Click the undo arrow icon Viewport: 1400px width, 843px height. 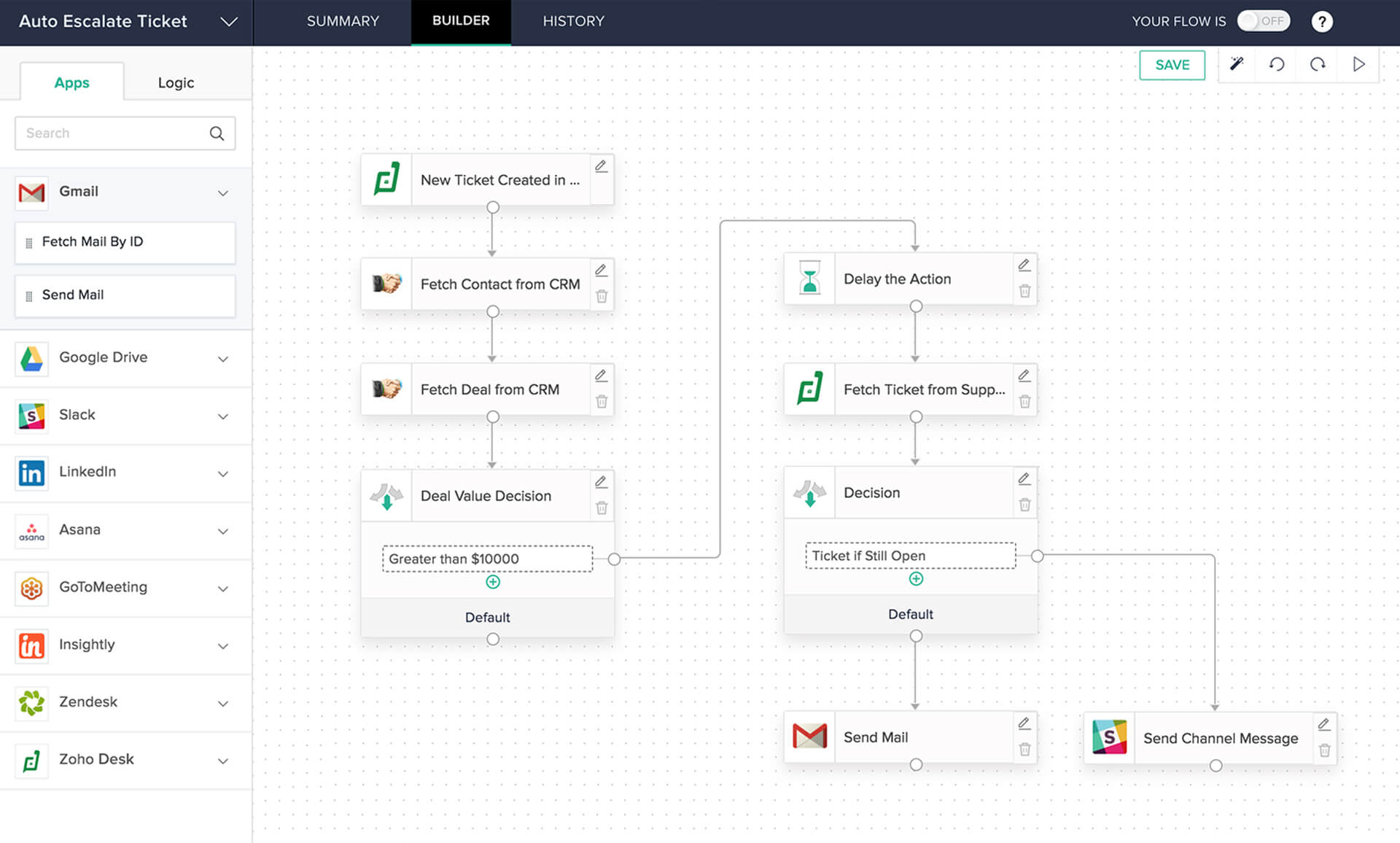(x=1277, y=64)
